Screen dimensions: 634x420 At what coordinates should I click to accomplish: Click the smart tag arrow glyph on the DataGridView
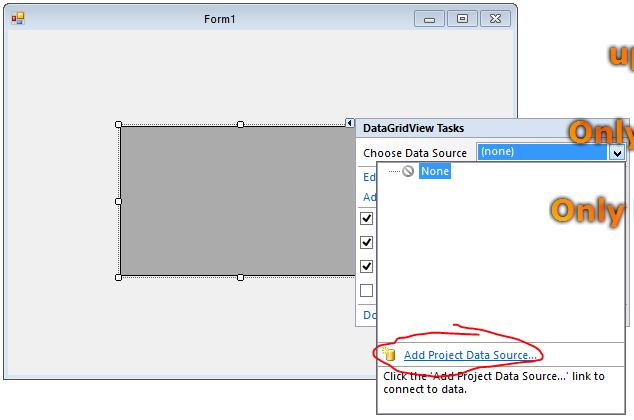click(350, 123)
